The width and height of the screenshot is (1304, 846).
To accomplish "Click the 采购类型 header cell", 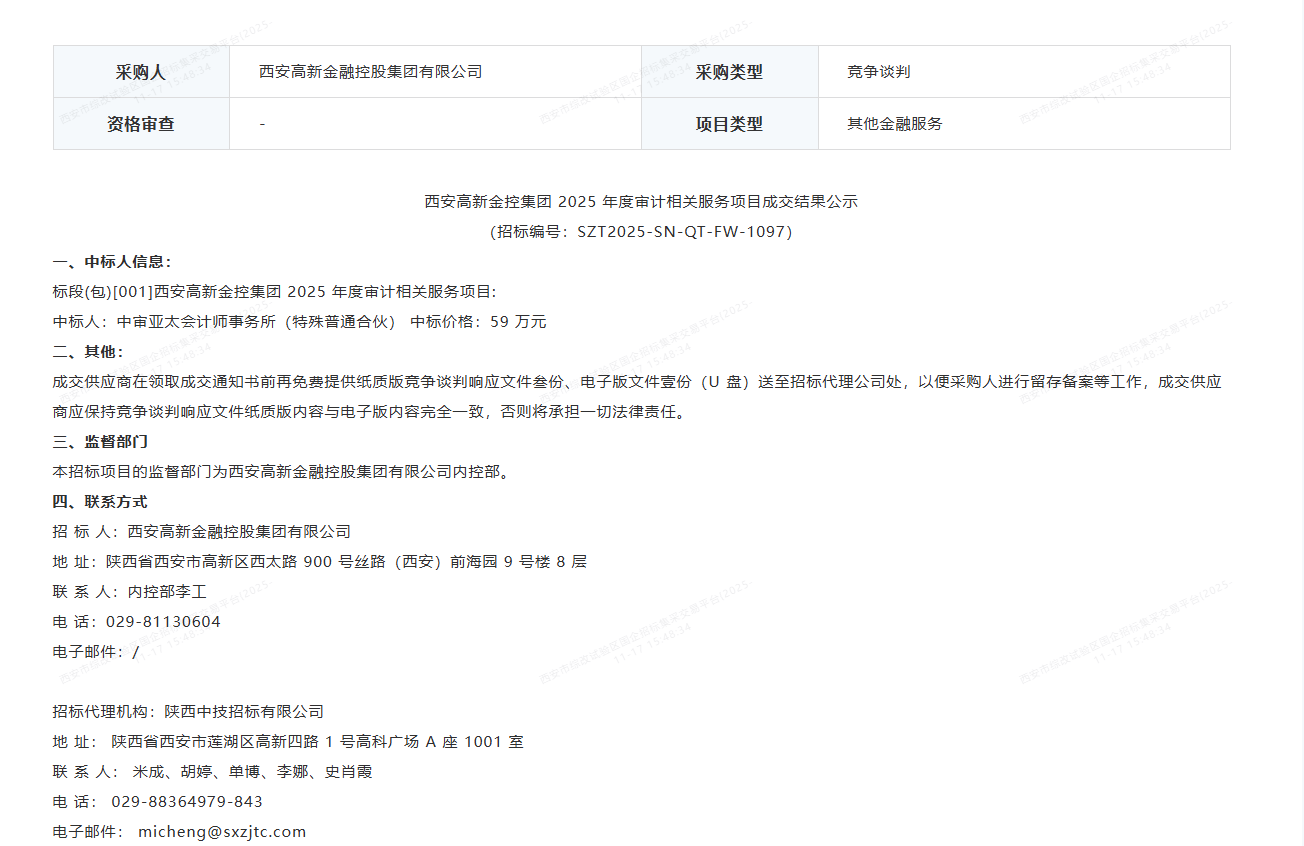I will pyautogui.click(x=729, y=72).
